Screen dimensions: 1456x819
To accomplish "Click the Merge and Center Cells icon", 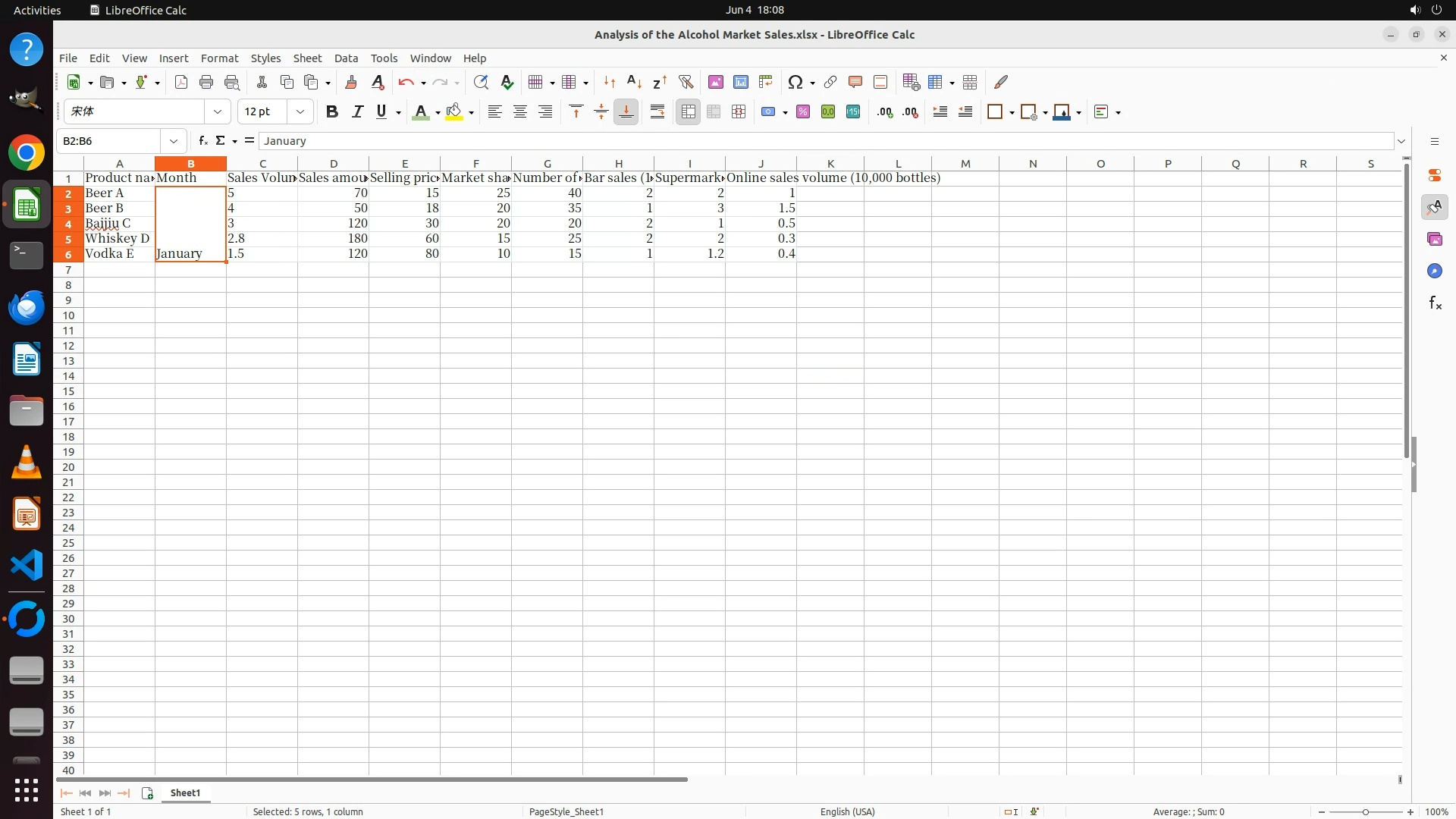I will coord(689,112).
